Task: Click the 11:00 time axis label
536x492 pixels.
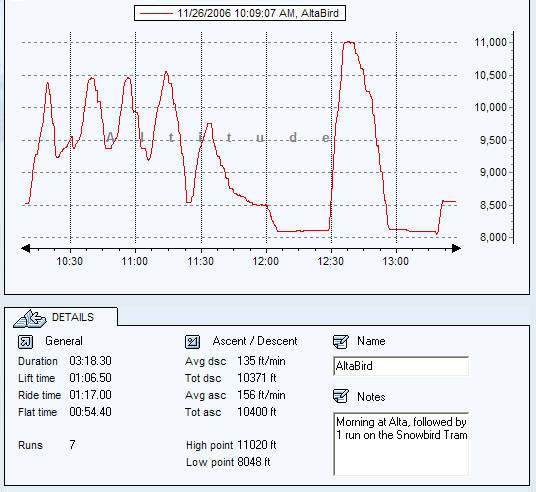Action: pyautogui.click(x=135, y=262)
